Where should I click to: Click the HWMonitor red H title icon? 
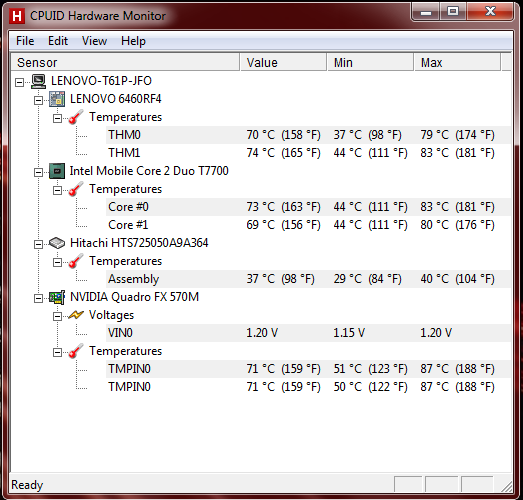click(17, 16)
